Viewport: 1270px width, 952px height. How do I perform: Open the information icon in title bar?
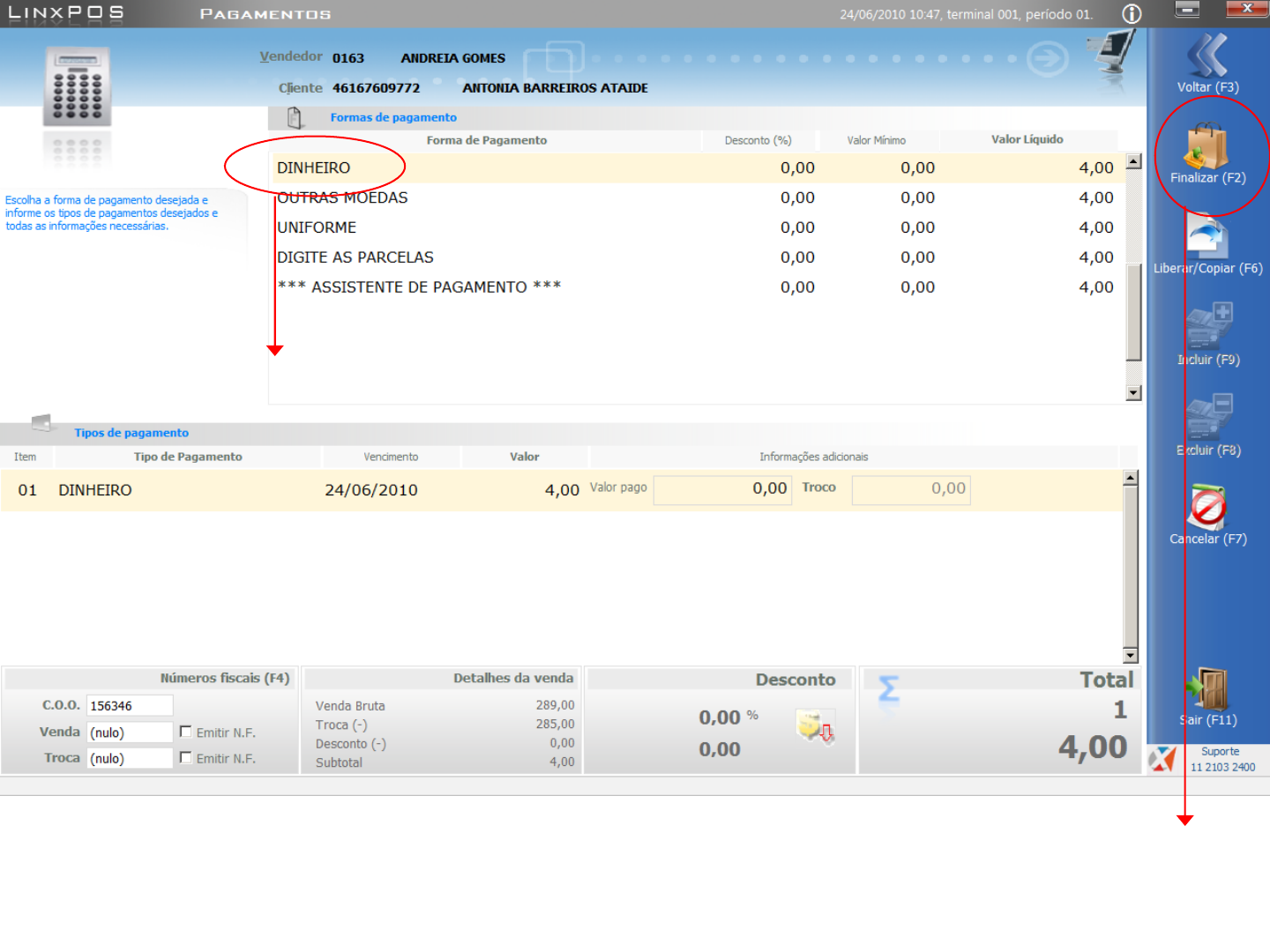pos(1132,14)
